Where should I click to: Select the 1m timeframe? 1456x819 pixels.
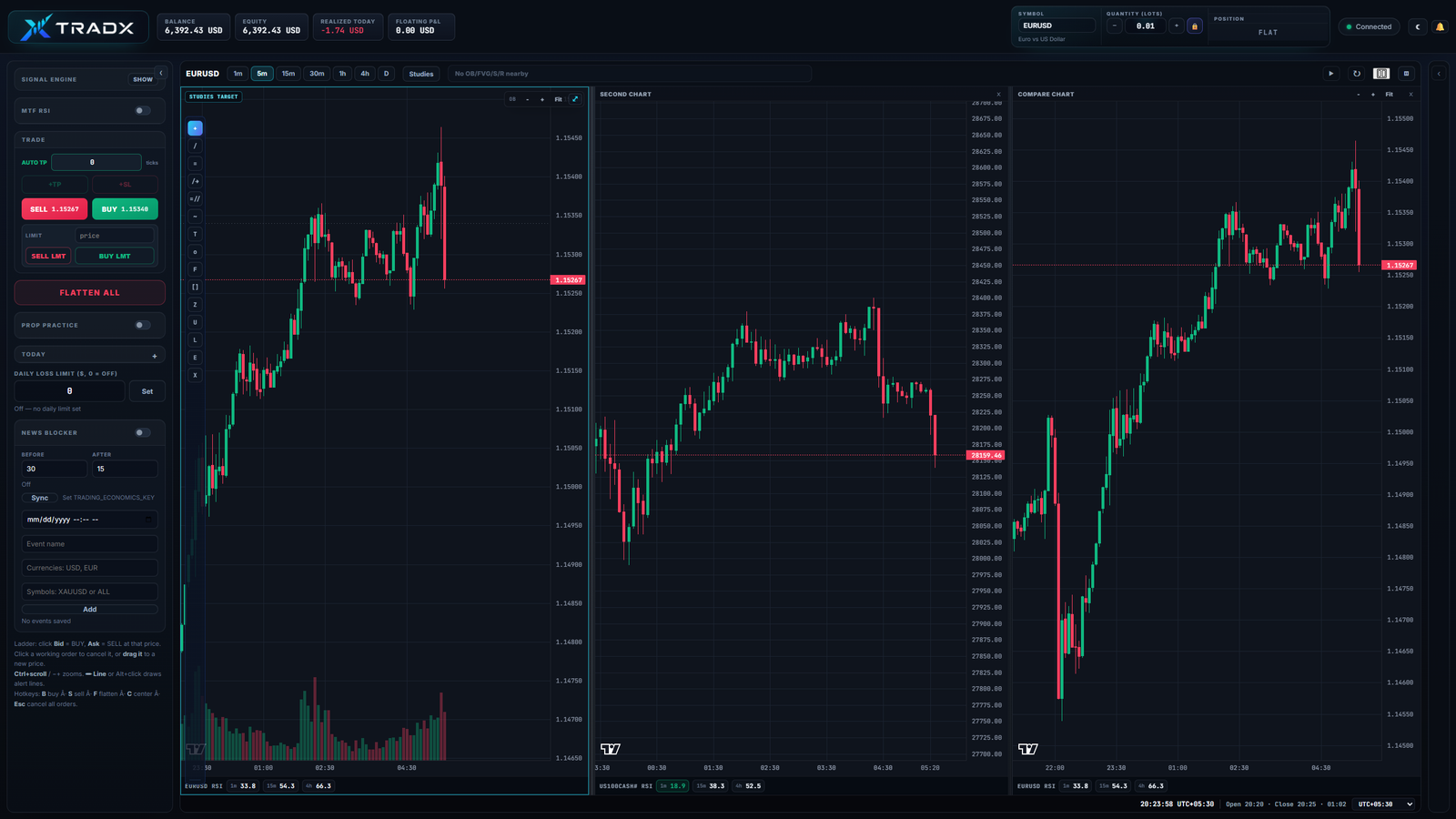238,74
